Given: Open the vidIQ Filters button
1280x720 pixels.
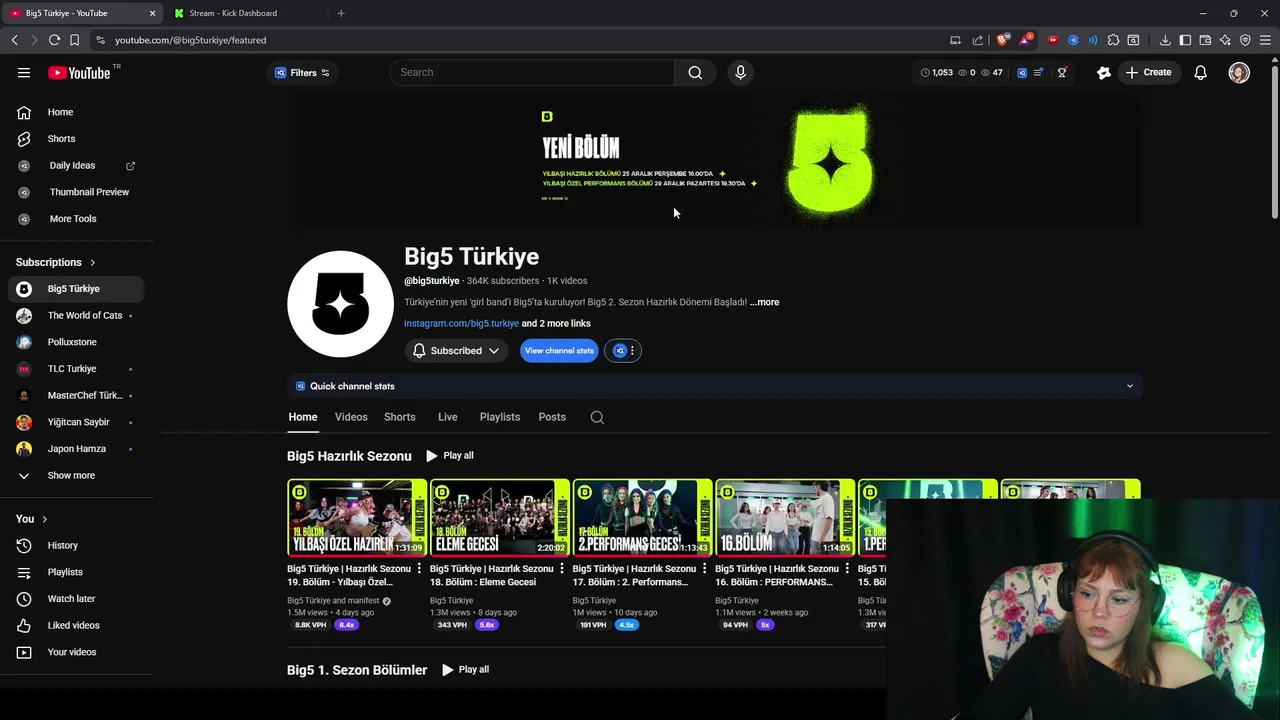Looking at the screenshot, I should tap(302, 73).
